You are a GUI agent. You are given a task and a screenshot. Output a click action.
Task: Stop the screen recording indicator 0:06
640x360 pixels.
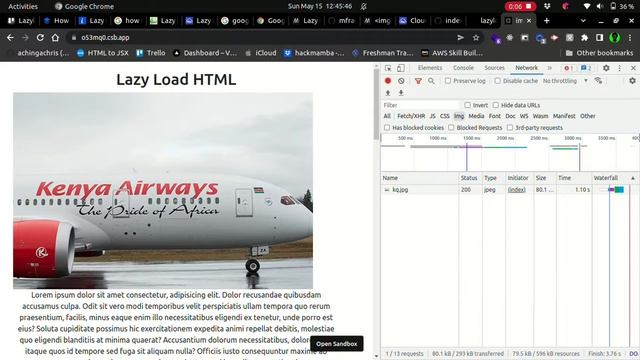pos(520,6)
